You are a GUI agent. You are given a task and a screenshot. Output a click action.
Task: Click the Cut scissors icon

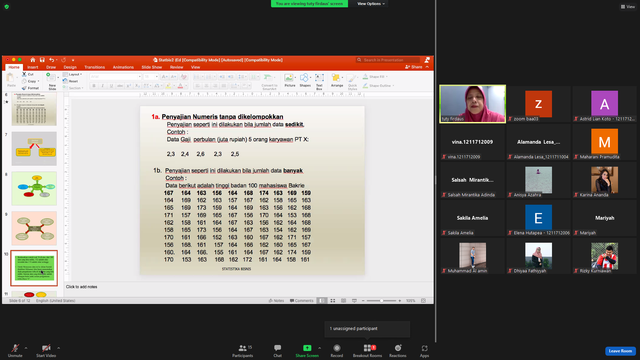click(x=24, y=74)
